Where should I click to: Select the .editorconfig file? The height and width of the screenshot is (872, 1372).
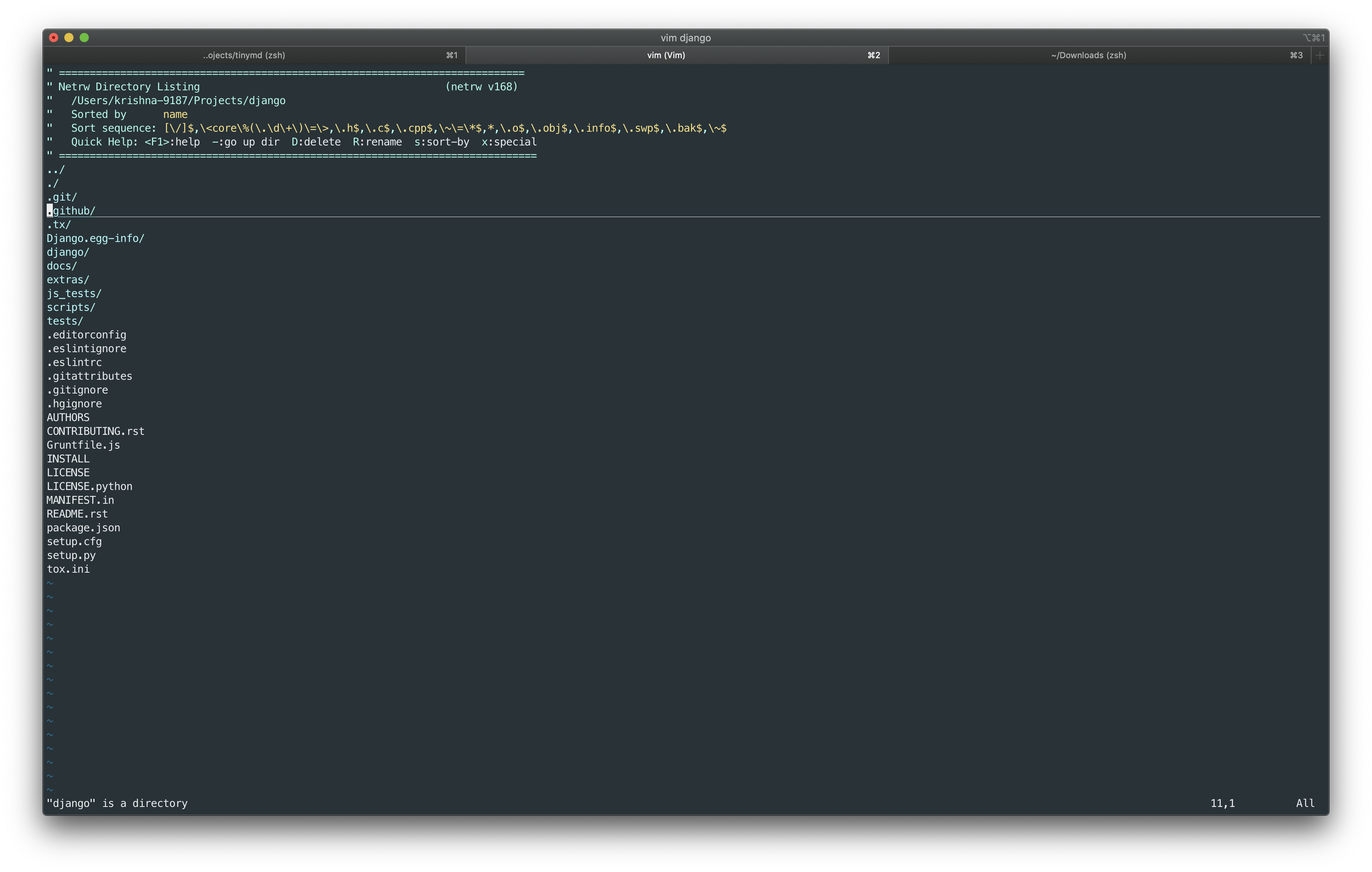click(x=87, y=335)
